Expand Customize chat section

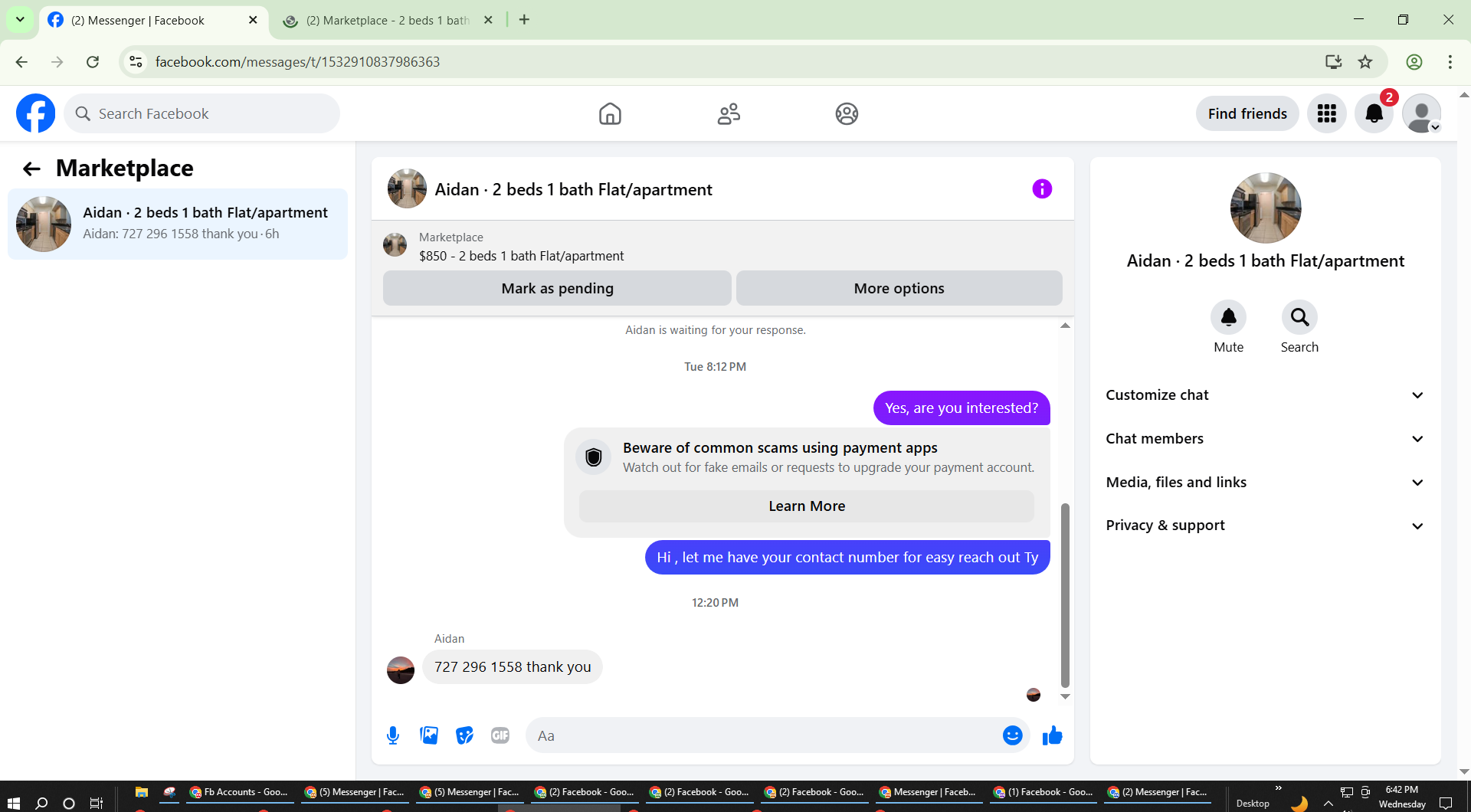click(x=1266, y=395)
